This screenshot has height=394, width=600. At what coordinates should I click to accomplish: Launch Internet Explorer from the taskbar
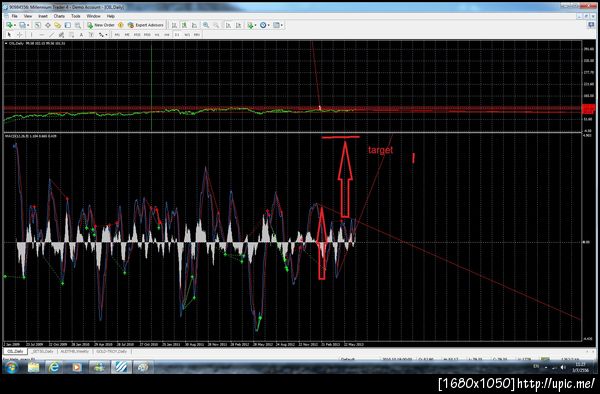click(x=54, y=367)
